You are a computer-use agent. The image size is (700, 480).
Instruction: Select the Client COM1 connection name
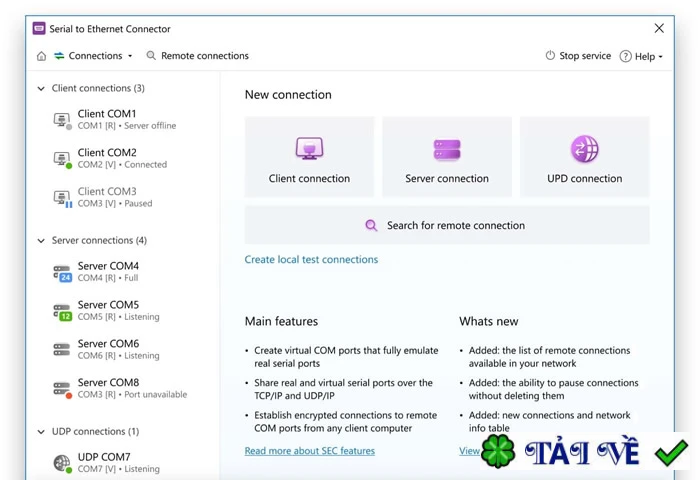107,114
